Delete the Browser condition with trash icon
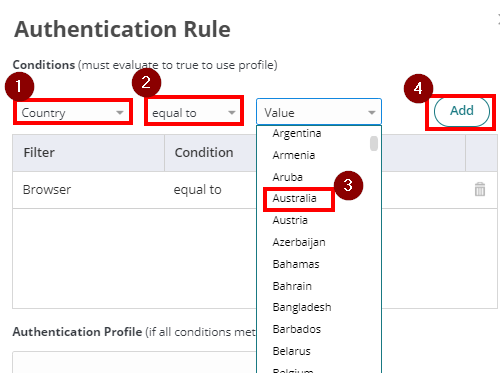This screenshot has height=373, width=500. pos(480,189)
